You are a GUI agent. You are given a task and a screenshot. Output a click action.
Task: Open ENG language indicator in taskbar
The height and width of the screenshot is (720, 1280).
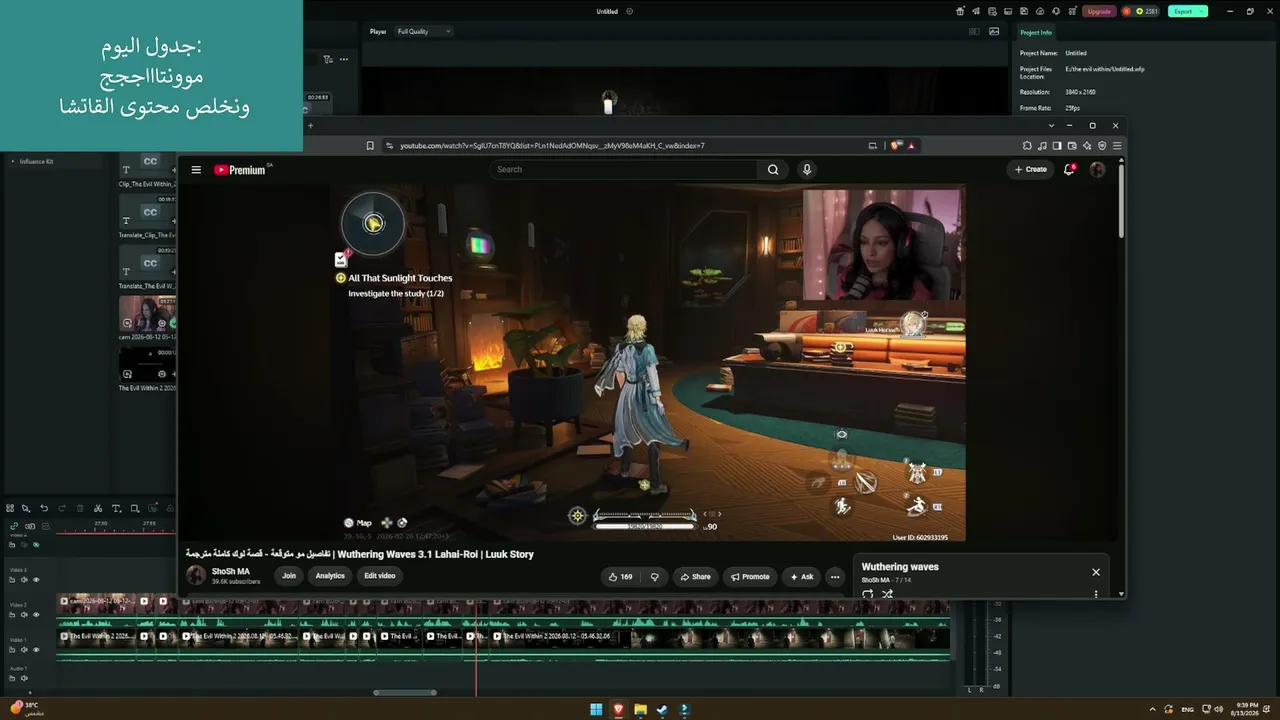(1187, 710)
